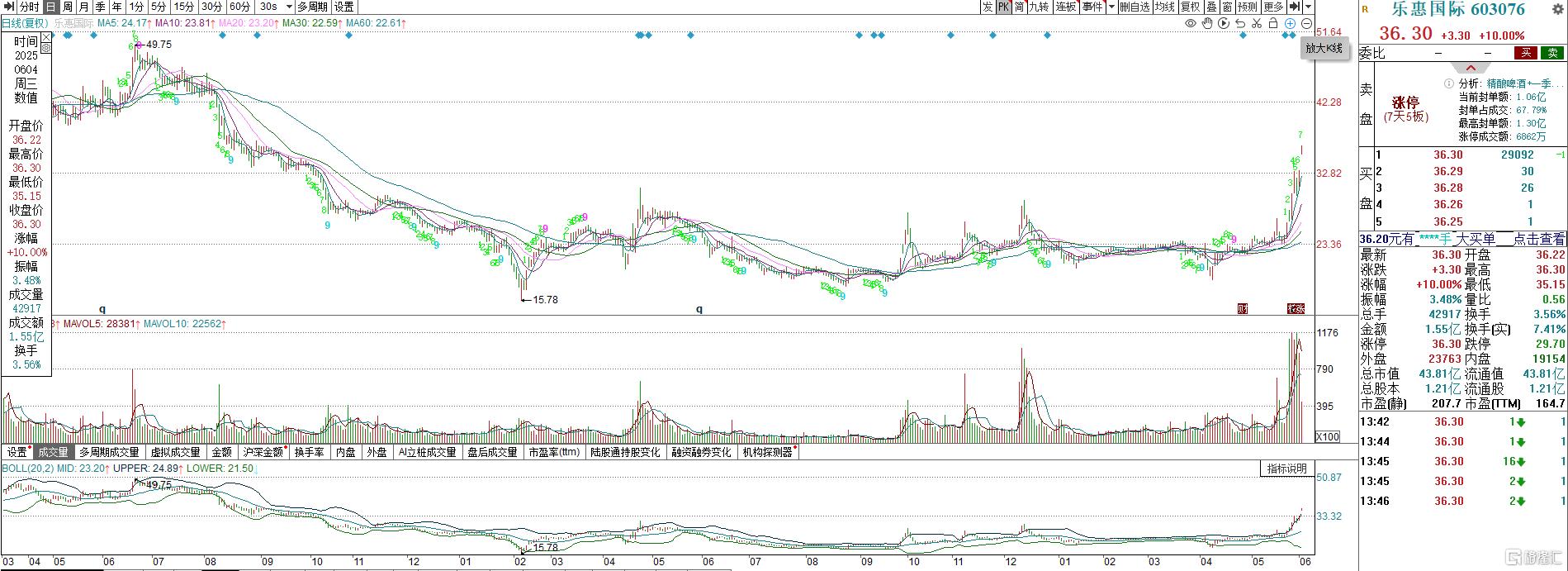Expand the 更多 more options menu
This screenshot has height=571, width=1568.
[x=1273, y=7]
